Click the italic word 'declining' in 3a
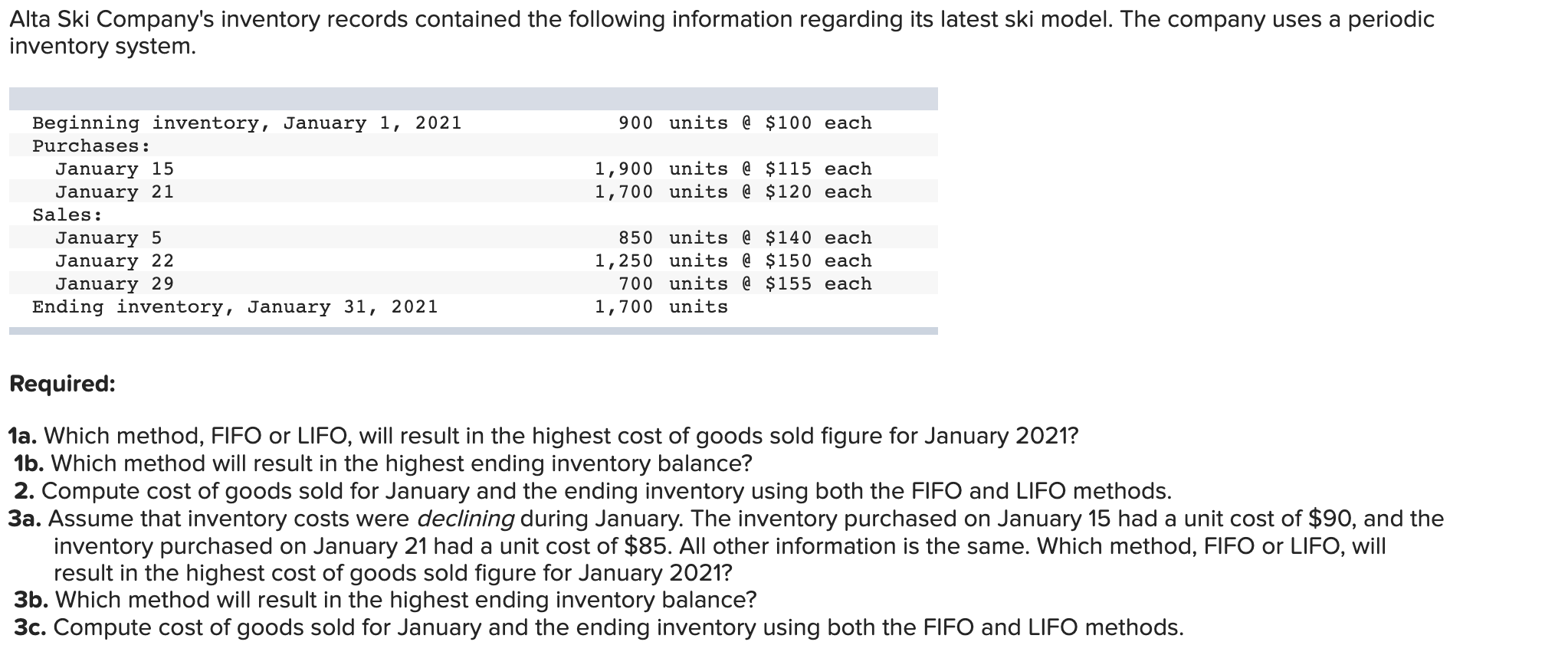 [466, 519]
